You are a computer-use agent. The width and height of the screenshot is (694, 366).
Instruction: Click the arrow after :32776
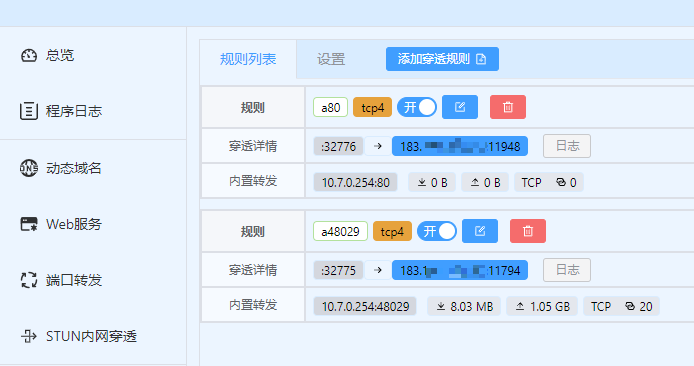click(378, 146)
